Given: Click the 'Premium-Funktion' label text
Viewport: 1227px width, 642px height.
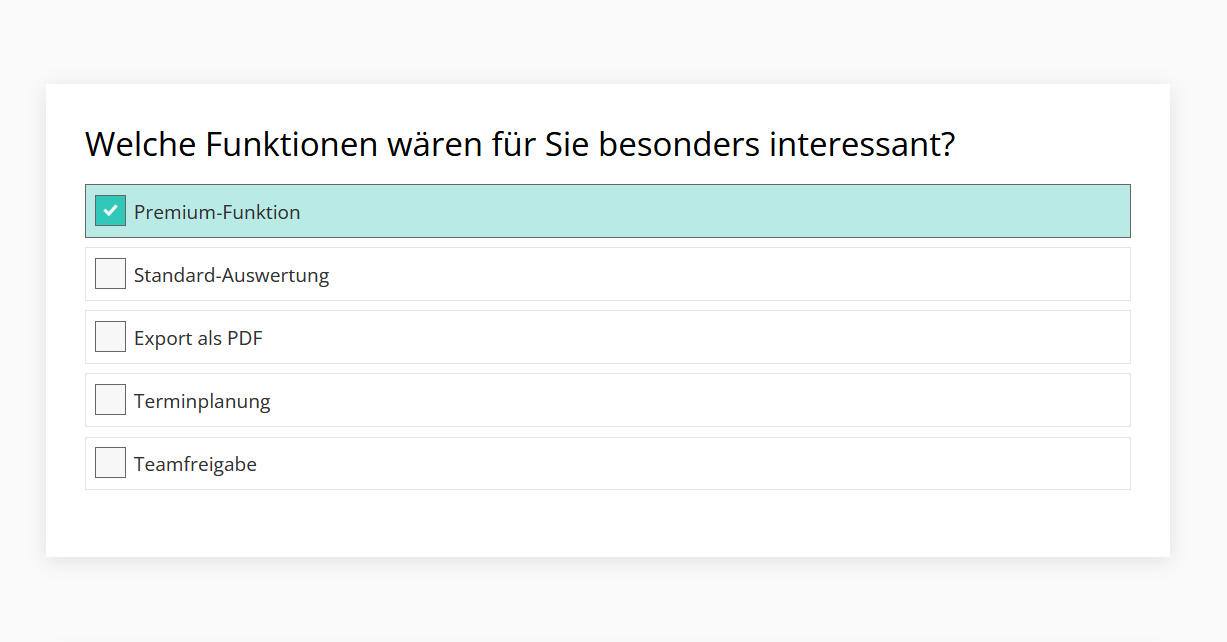Looking at the screenshot, I should coord(217,212).
